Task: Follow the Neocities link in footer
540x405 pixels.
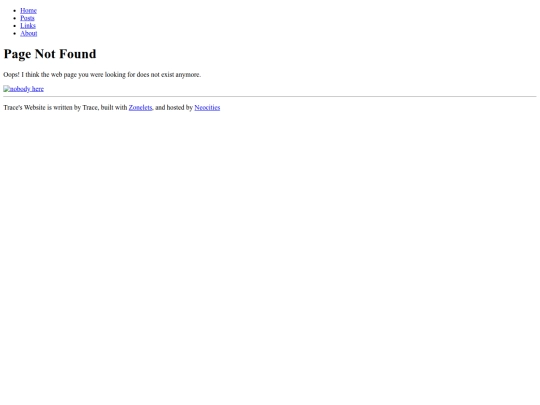Action: pyautogui.click(x=207, y=107)
